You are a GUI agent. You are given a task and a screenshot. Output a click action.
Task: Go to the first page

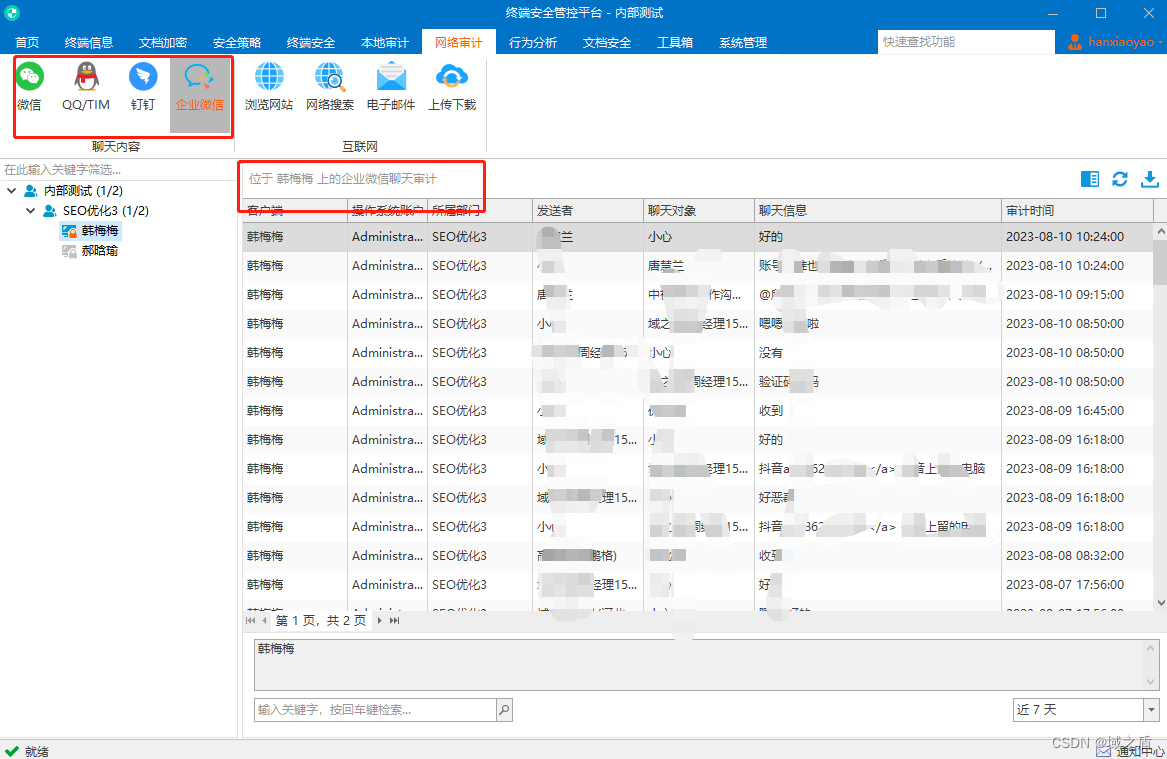250,621
